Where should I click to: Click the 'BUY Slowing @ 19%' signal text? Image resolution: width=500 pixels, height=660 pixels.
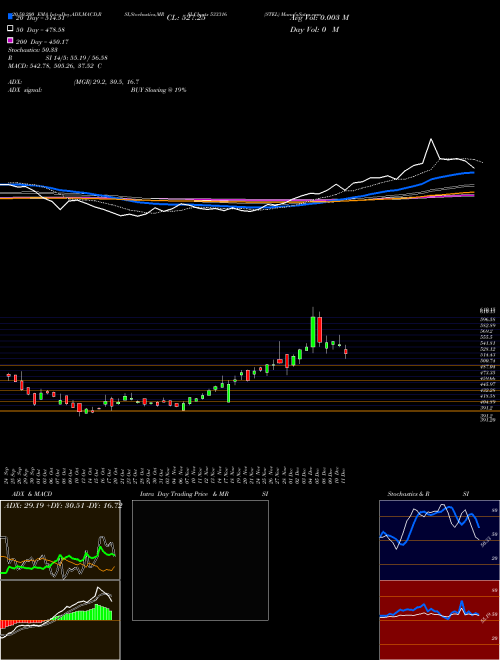point(158,90)
